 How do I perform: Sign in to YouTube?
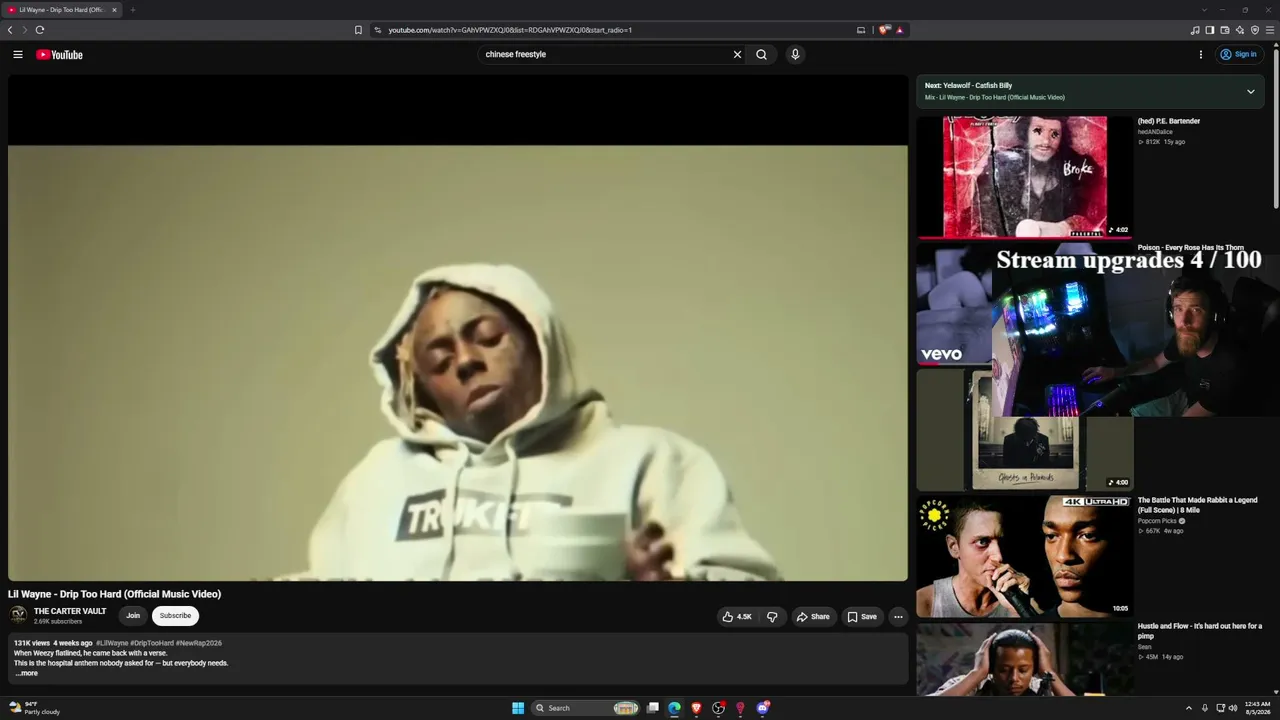(1238, 55)
